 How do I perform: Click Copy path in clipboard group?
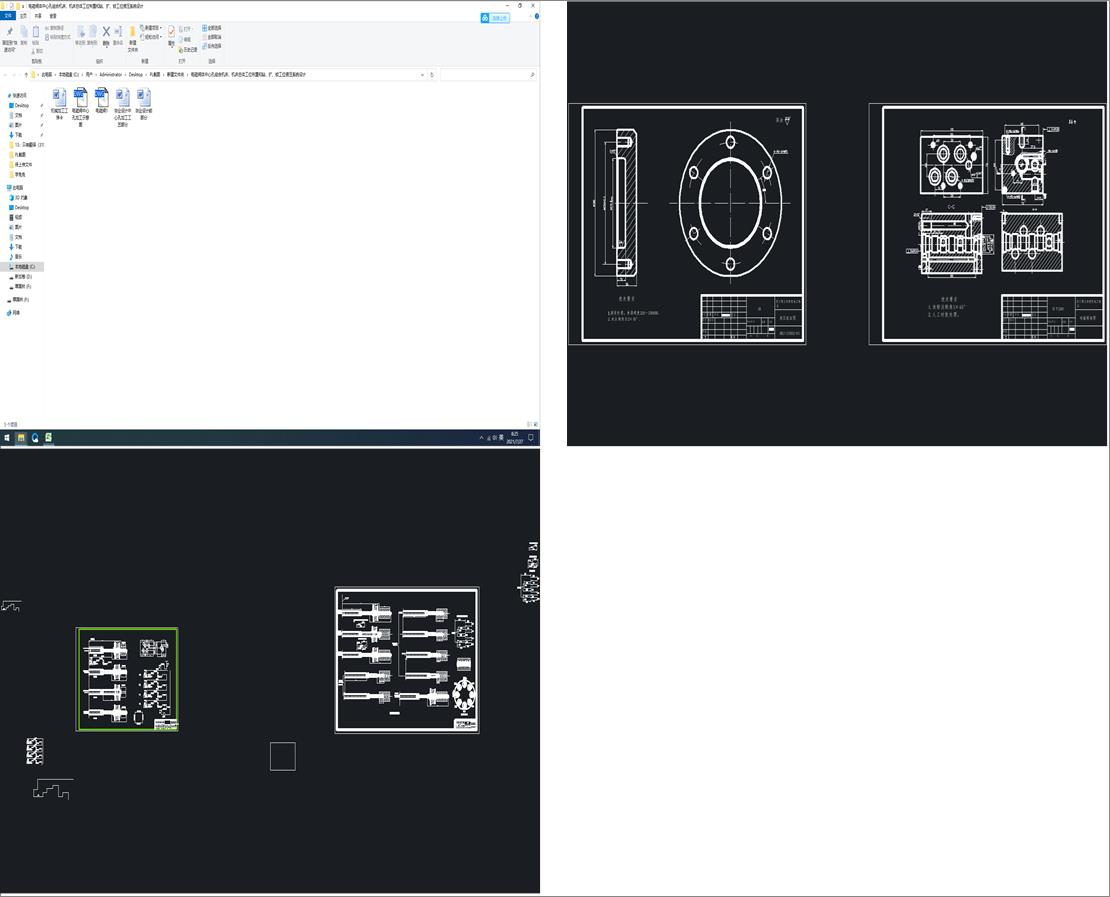click(55, 28)
